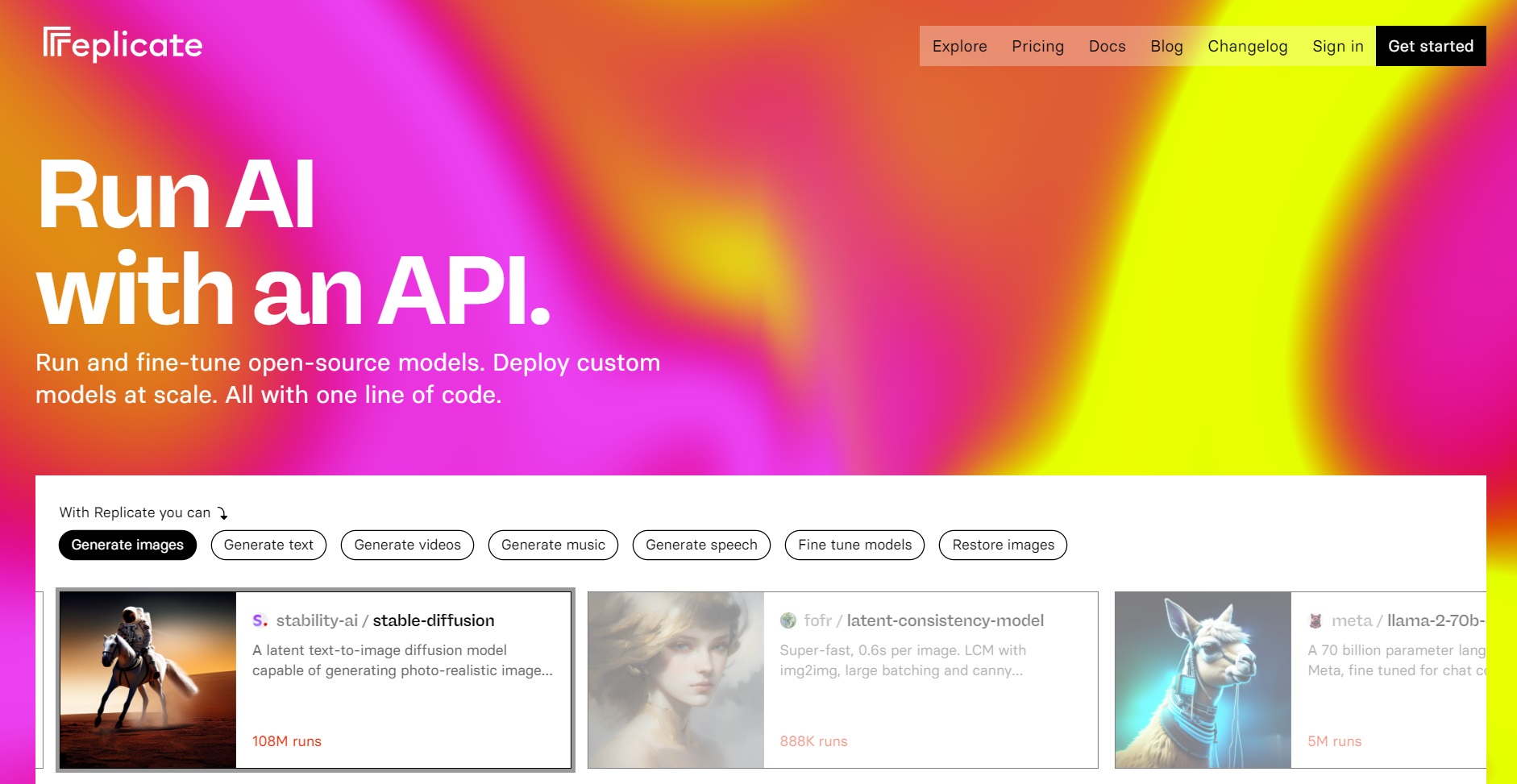Enable the 'Restore images' filter
Image resolution: width=1517 pixels, height=784 pixels.
click(x=1002, y=545)
